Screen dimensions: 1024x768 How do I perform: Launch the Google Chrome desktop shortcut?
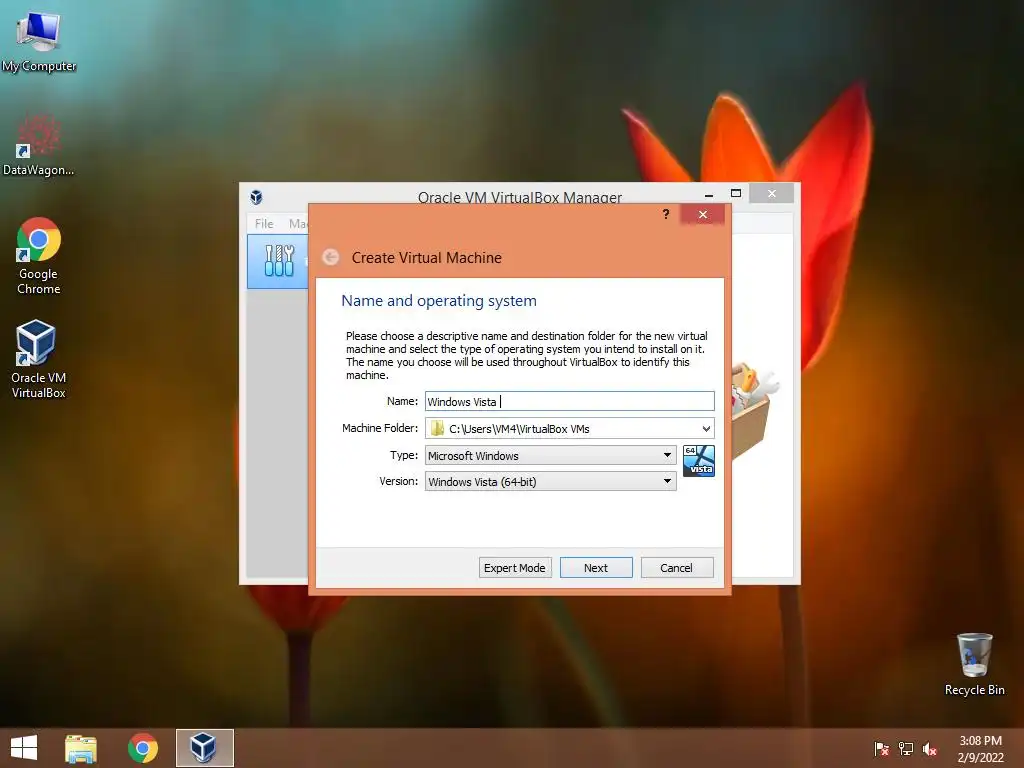pyautogui.click(x=39, y=256)
